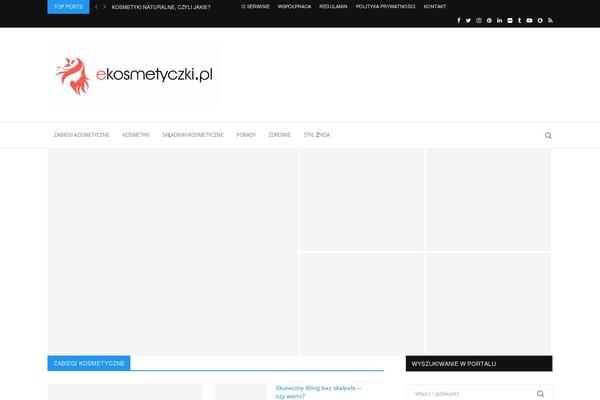Open the YouTube social icon

pyautogui.click(x=529, y=20)
